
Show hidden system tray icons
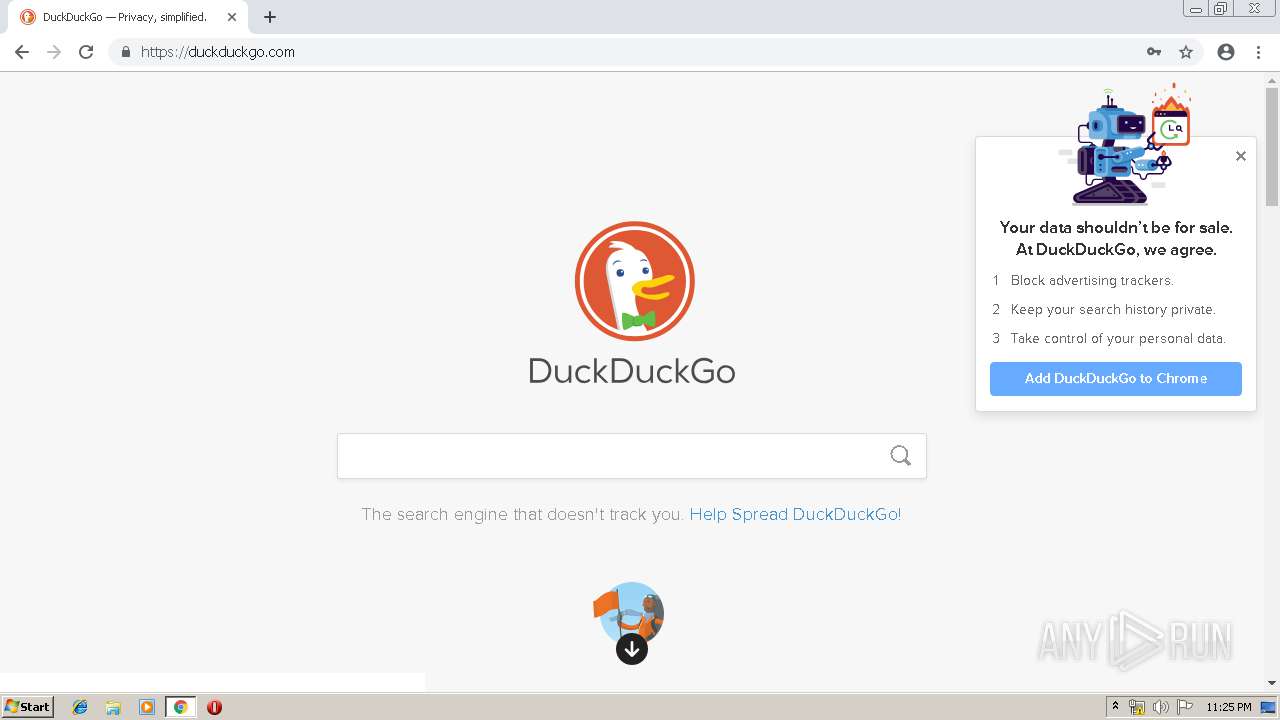pyautogui.click(x=1115, y=707)
